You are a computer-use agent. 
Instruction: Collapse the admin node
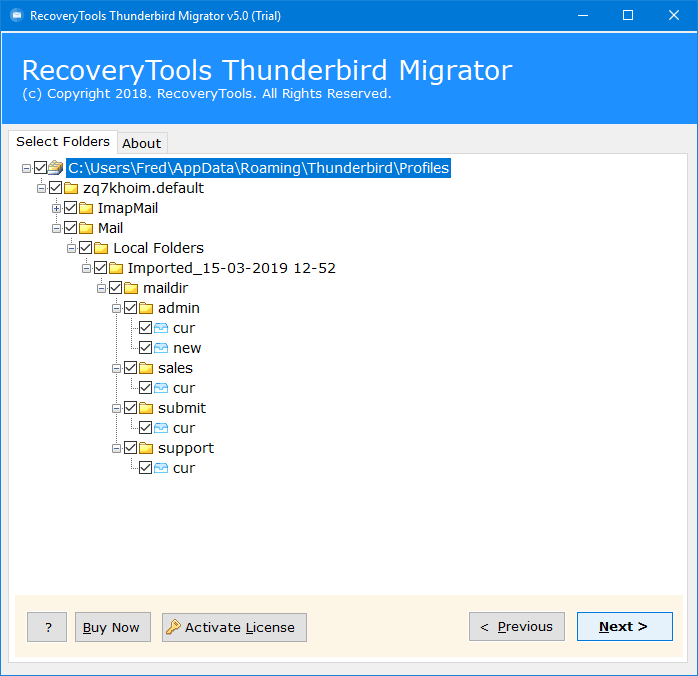tap(117, 308)
